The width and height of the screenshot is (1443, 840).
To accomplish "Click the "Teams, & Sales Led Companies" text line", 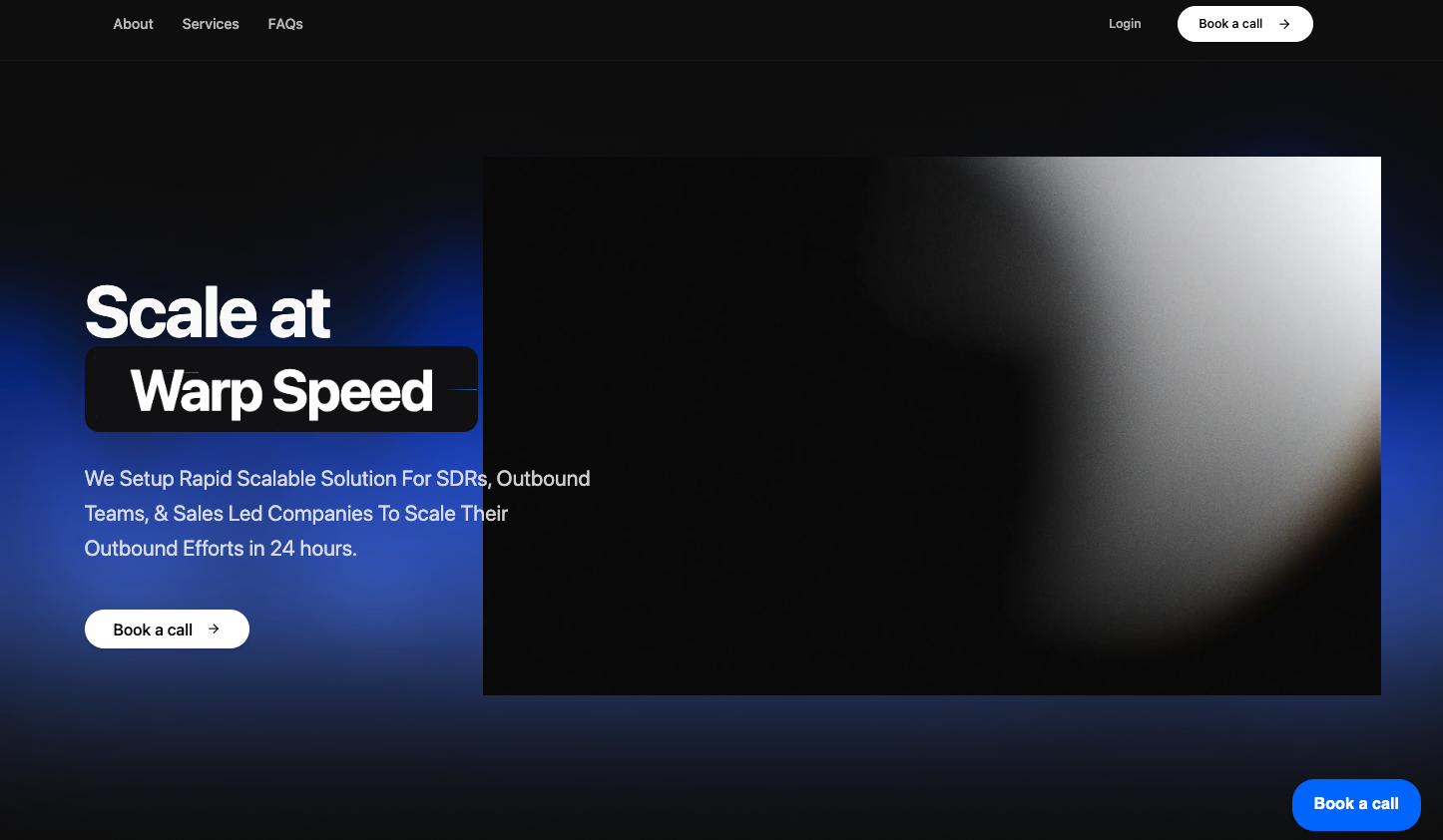I will 295,514.
